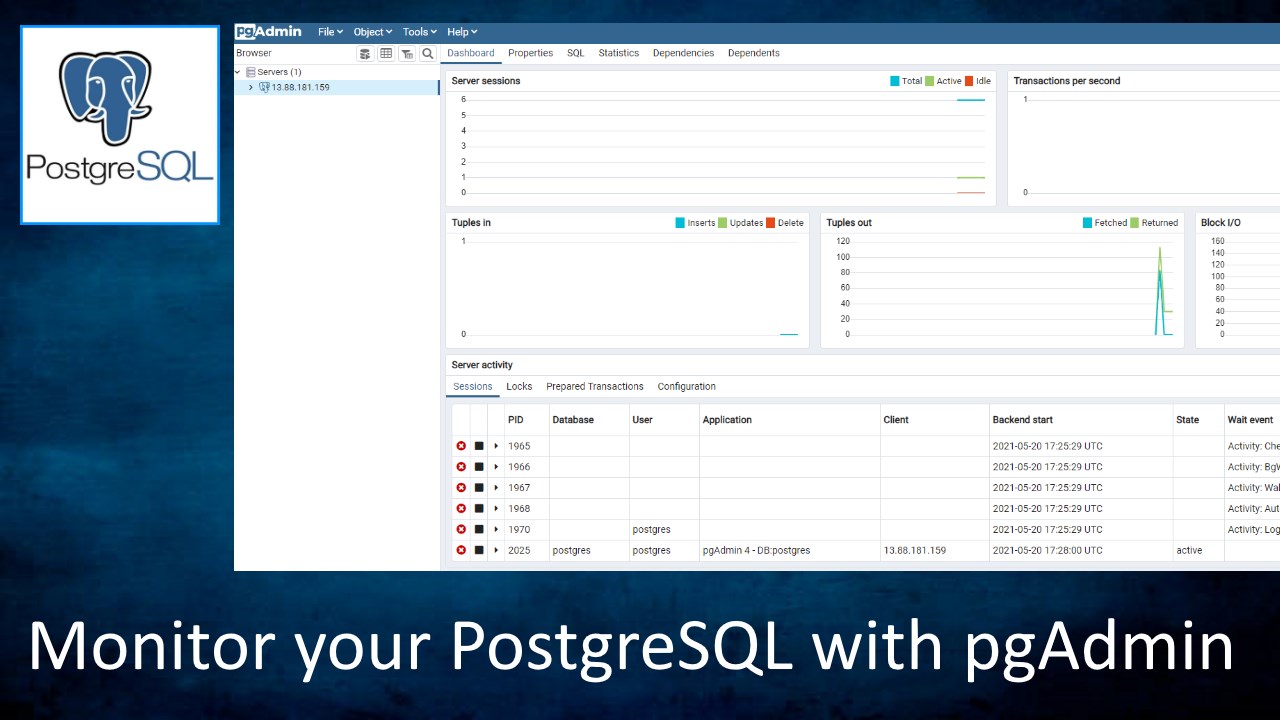1280x720 pixels.
Task: Click the Filtered Rows icon
Action: point(407,54)
